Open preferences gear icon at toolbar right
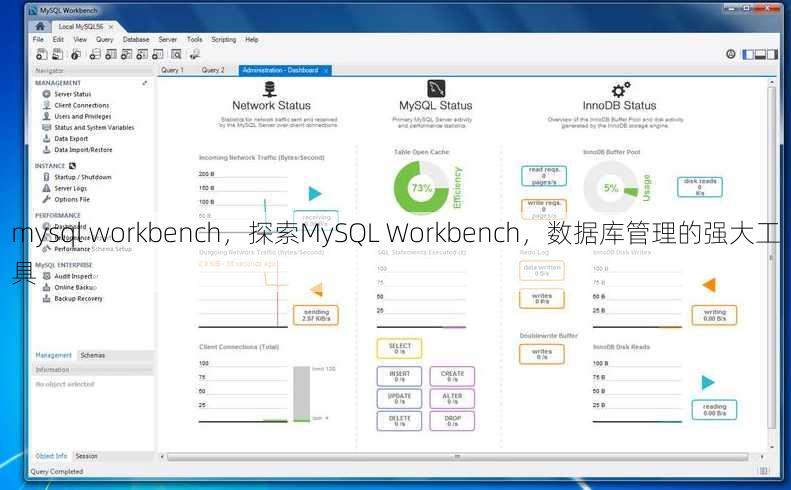791x490 pixels. (730, 53)
